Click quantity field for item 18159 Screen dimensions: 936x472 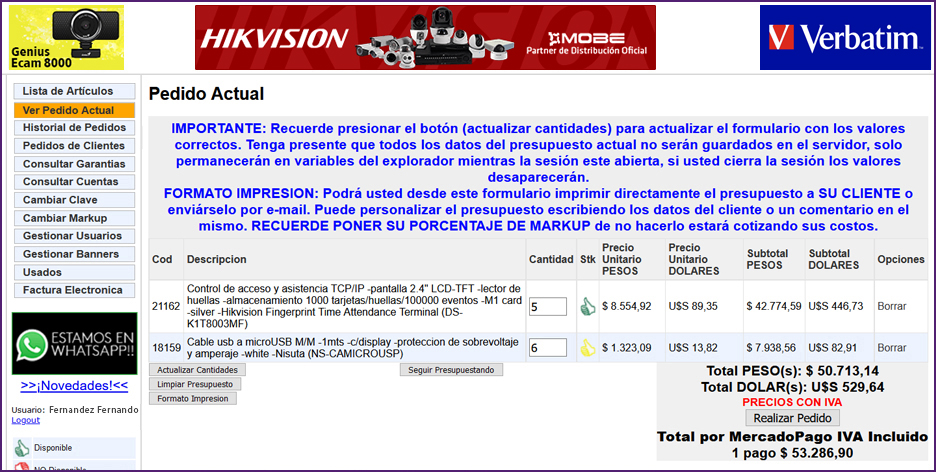click(548, 347)
